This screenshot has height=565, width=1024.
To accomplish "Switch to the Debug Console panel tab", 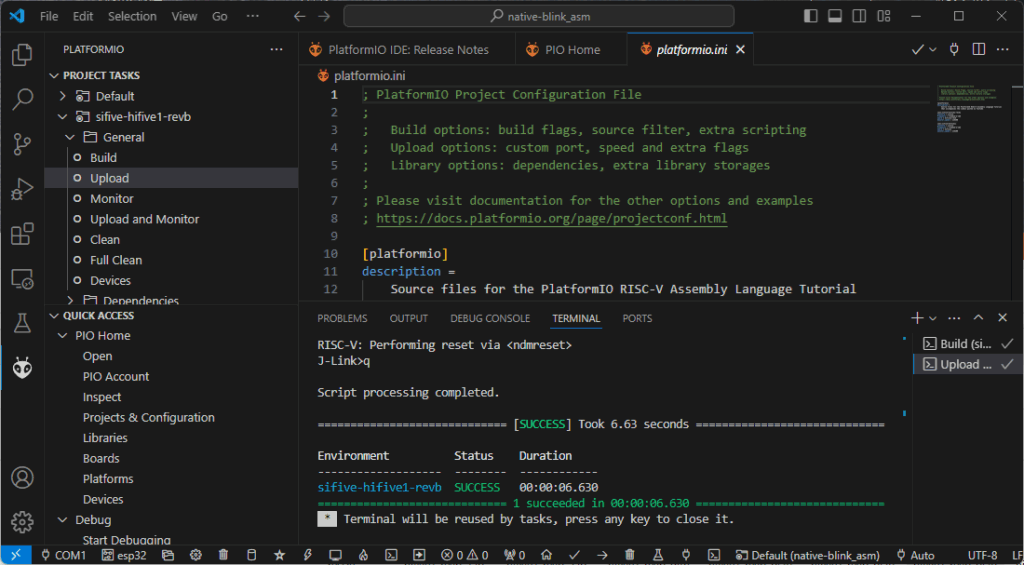I will point(490,318).
